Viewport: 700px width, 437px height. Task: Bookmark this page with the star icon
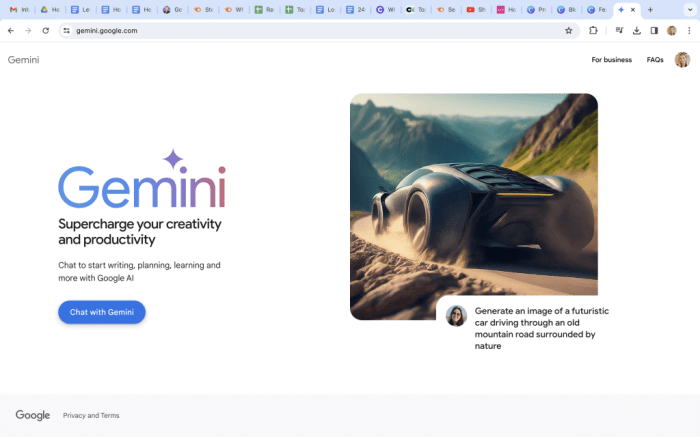568,31
